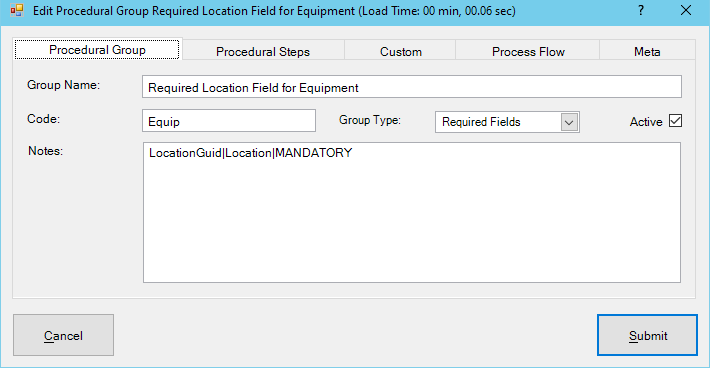Screen dimensions: 710x368
Task: Cancel editing the procedural group
Action: (63, 335)
